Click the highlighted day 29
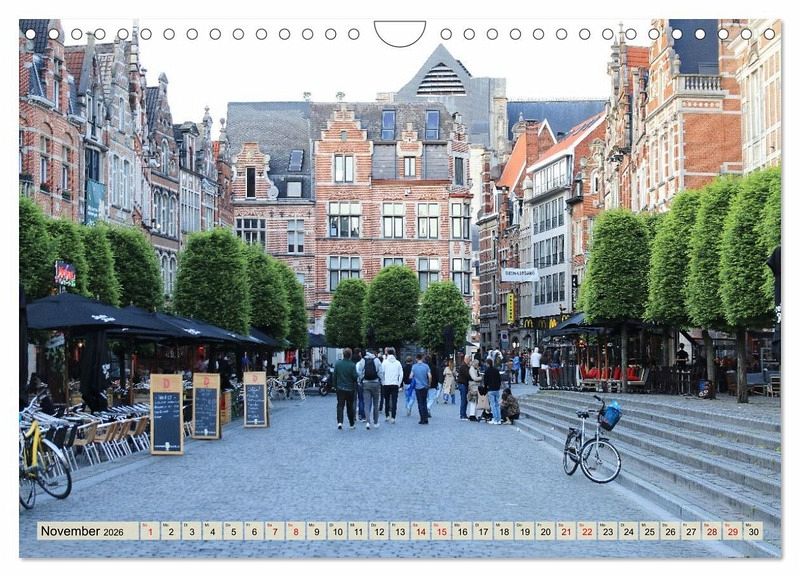This screenshot has height=577, width=800. 732,531
